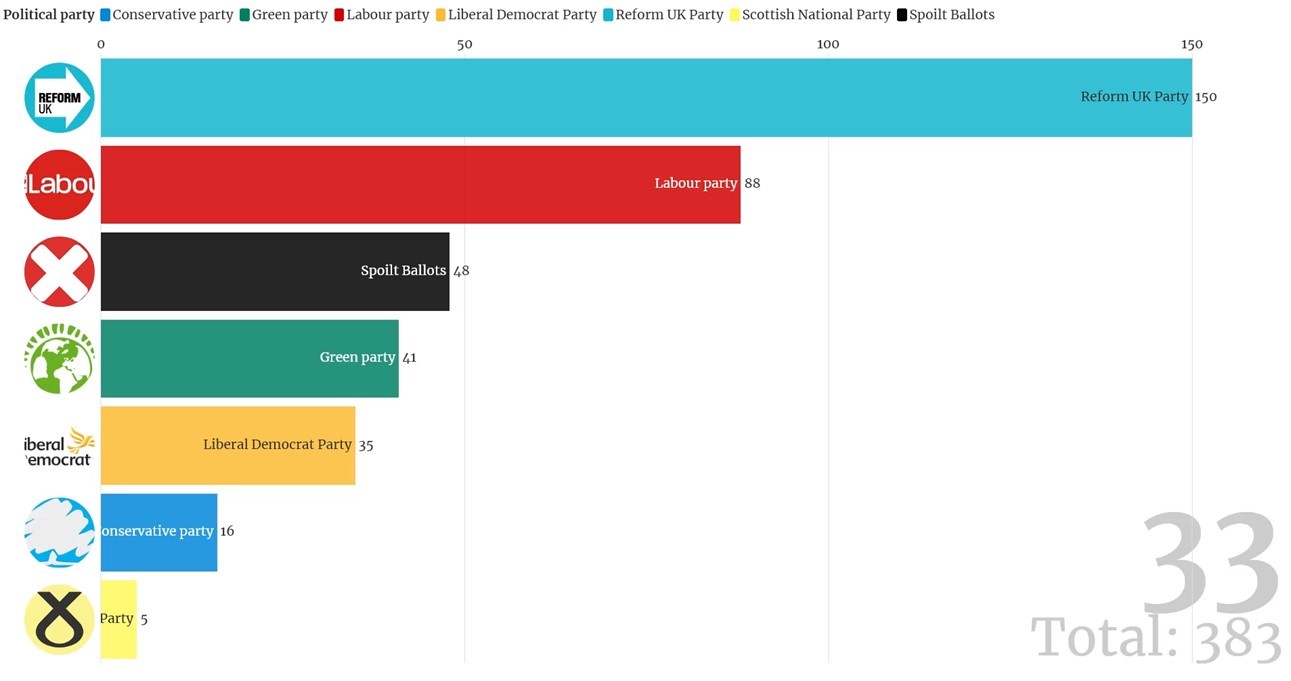1291x681 pixels.
Task: Select "Liberal Democrat Party" in the legend
Action: pyautogui.click(x=523, y=15)
